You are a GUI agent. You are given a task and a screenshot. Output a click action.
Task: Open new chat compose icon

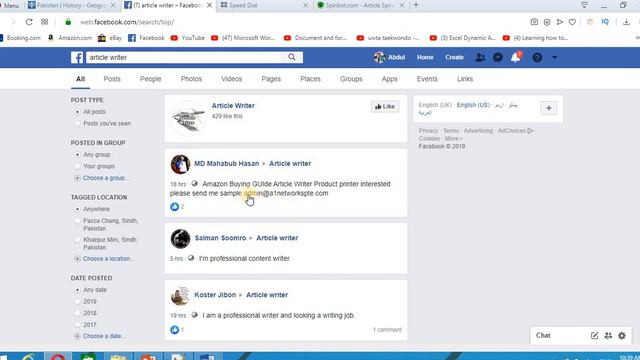[594, 336]
